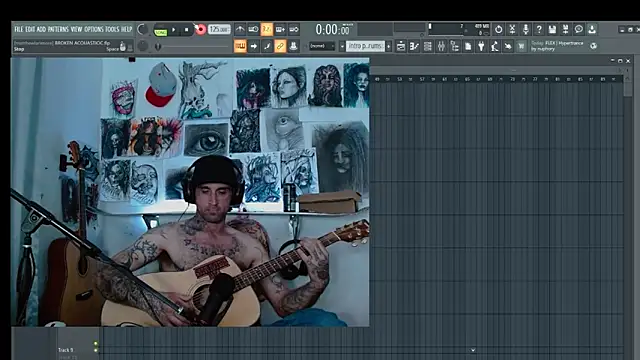Click the small down-arrow below playlist grid
Image resolution: width=640 pixels, height=360 pixels.
coord(473,350)
